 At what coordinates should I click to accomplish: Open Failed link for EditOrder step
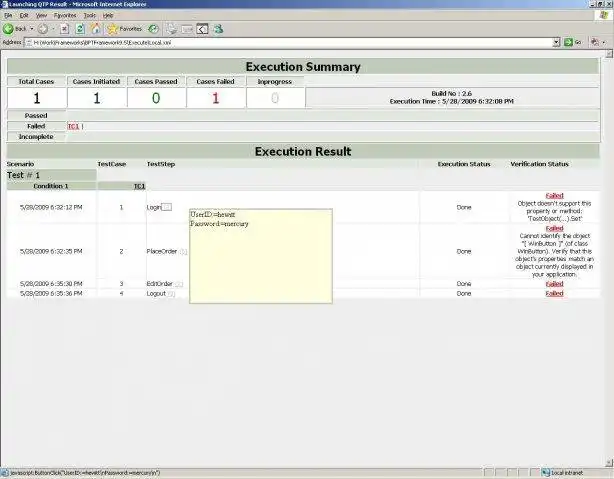[554, 284]
